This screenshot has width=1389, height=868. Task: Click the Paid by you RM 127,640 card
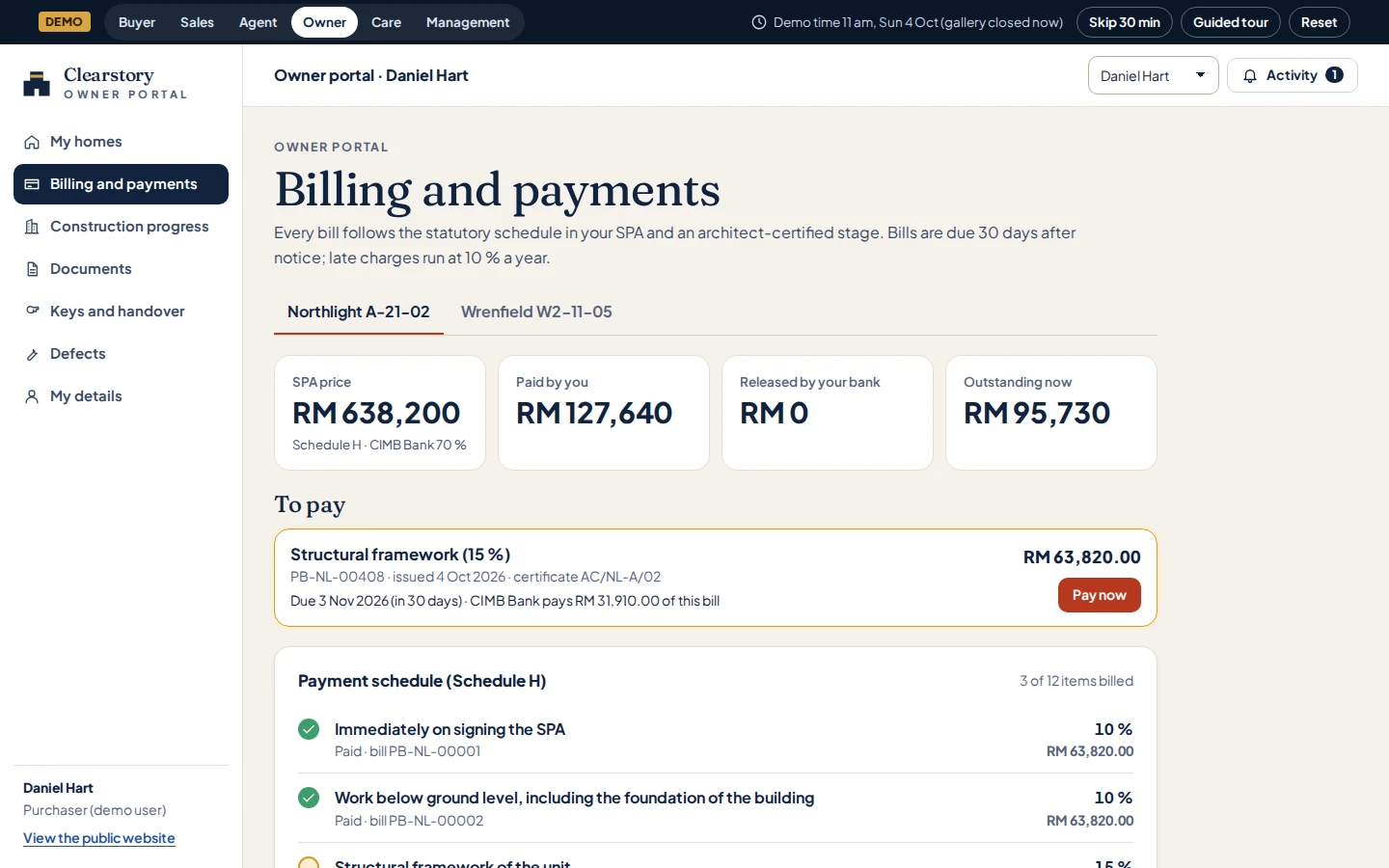604,413
